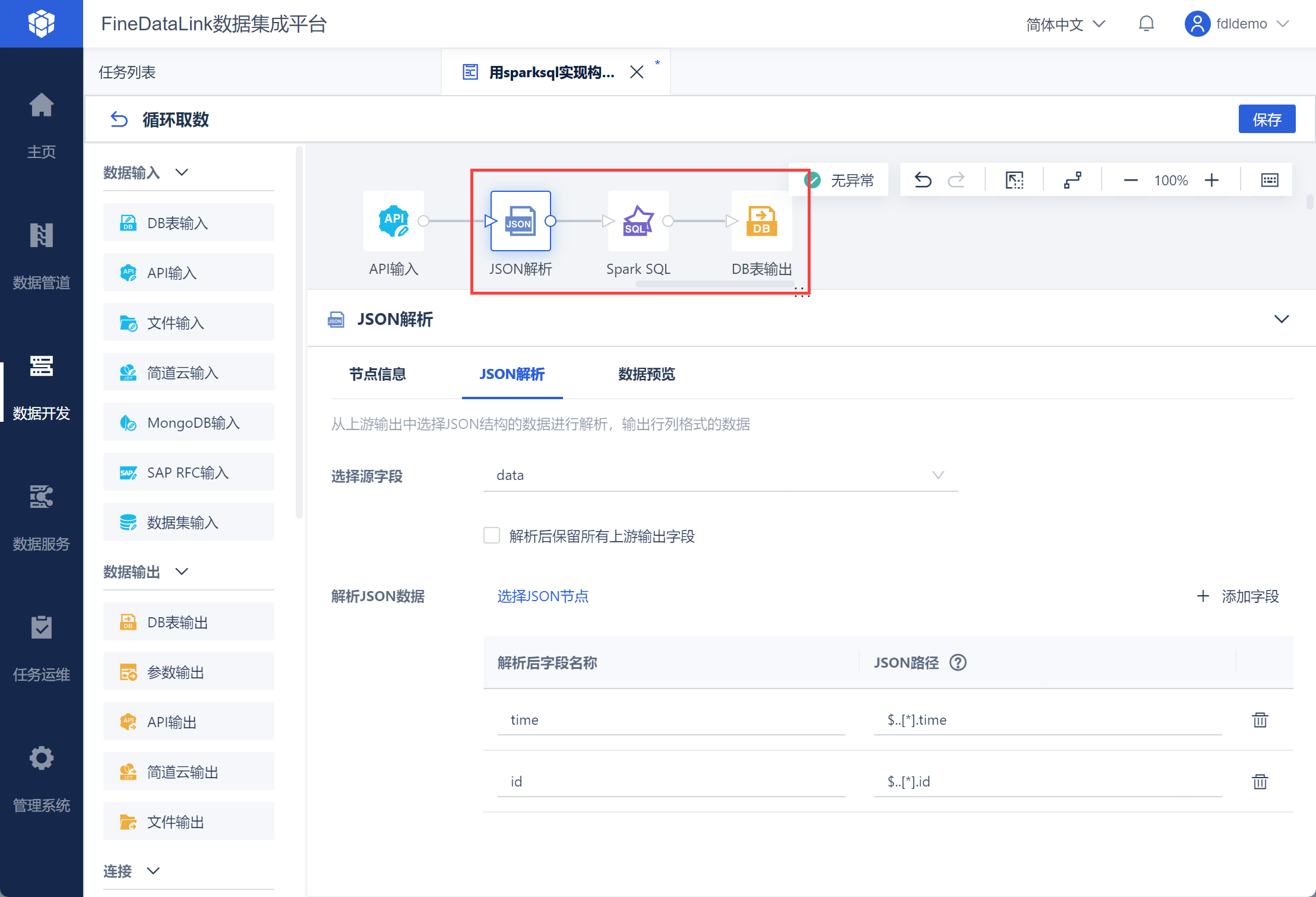Delete the time field row
Image resolution: width=1316 pixels, height=897 pixels.
[x=1260, y=720]
